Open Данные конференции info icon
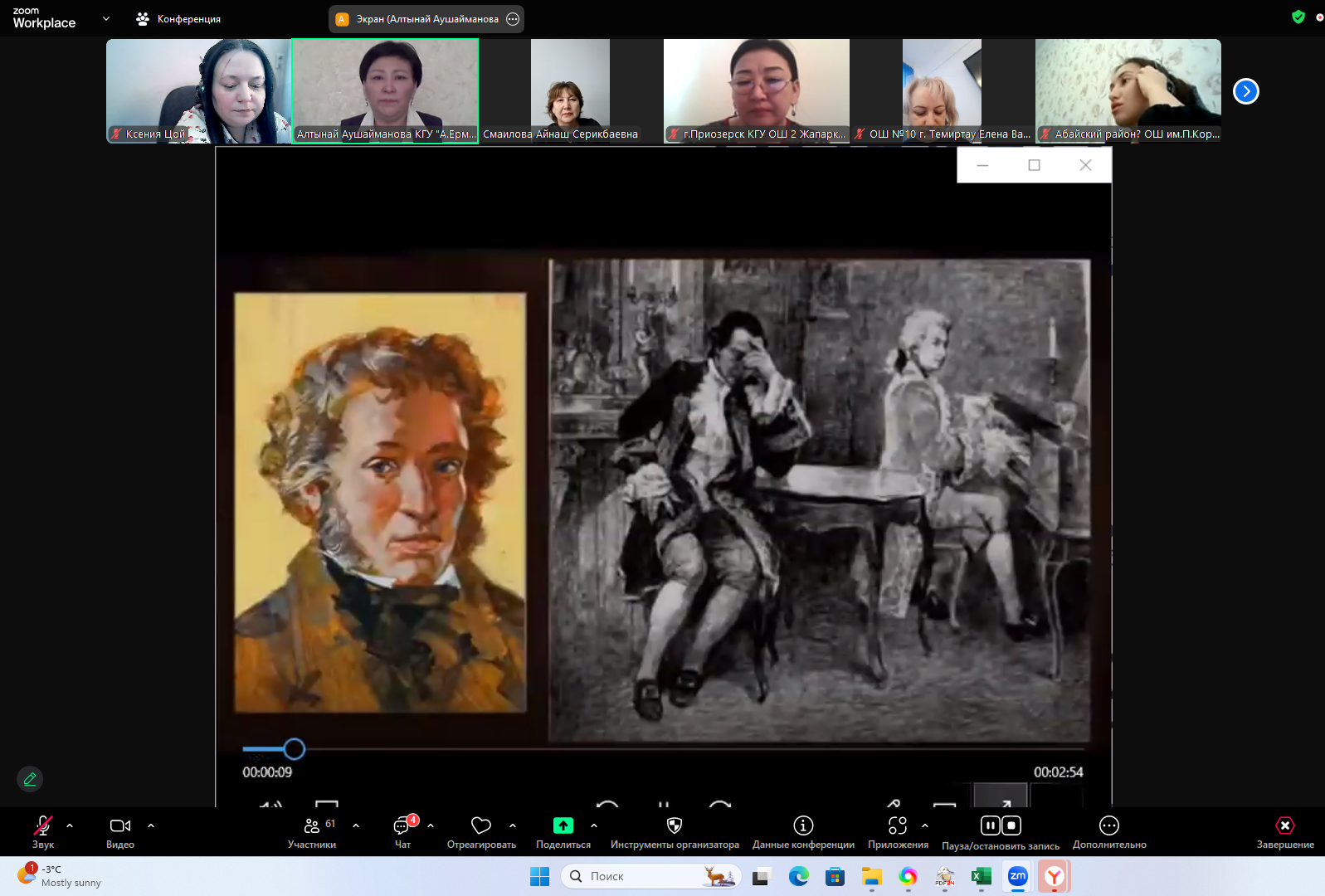 (803, 825)
